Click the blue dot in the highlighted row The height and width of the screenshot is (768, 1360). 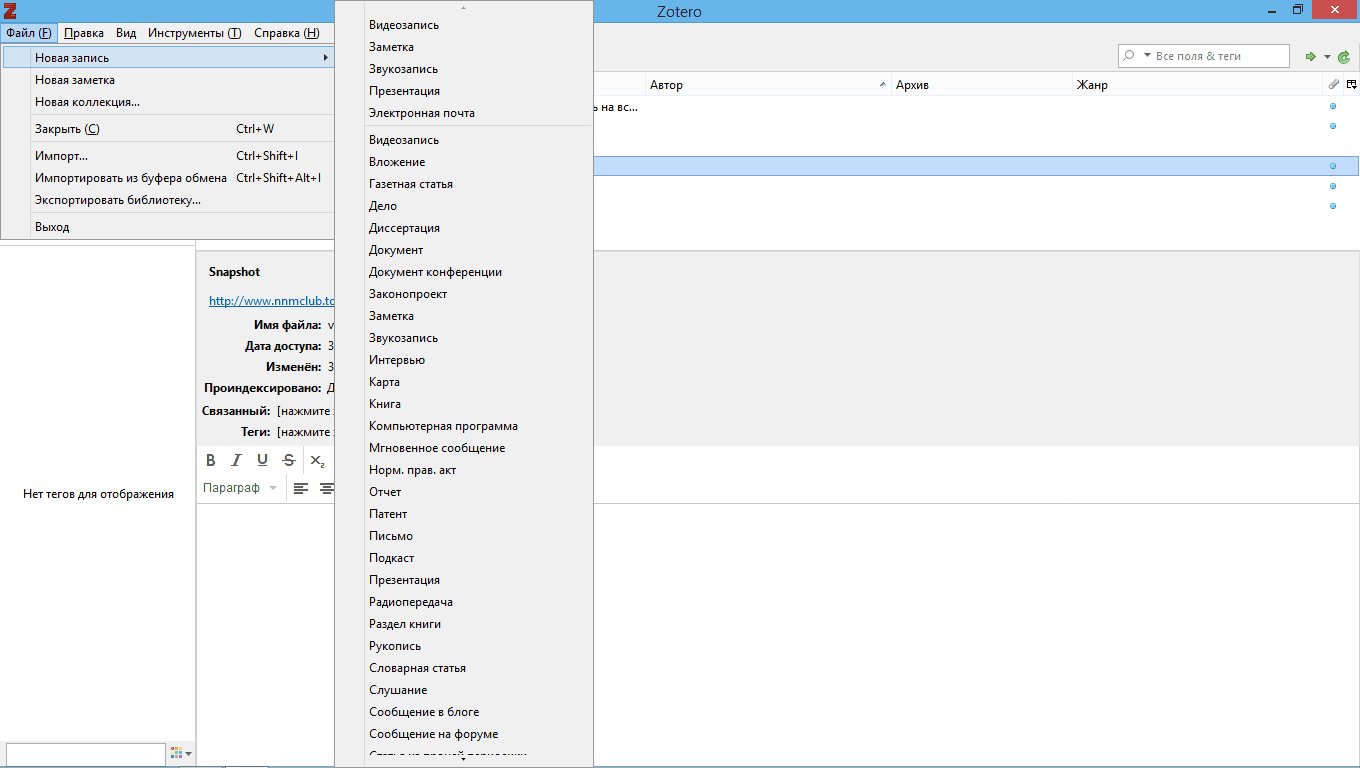1333,166
